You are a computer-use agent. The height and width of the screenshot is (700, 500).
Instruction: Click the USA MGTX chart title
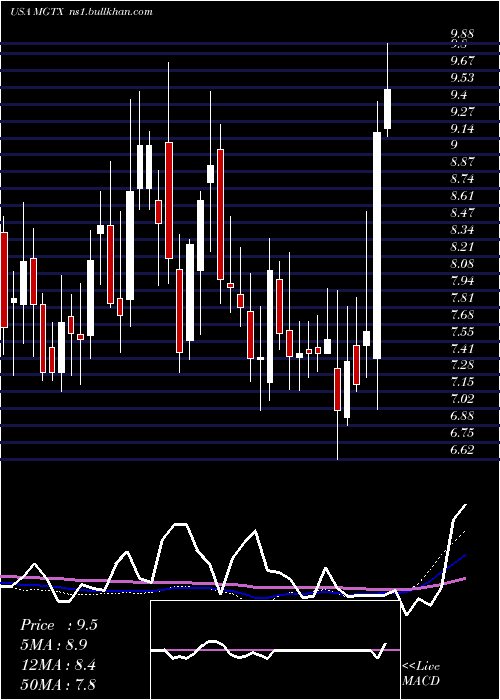(x=38, y=12)
